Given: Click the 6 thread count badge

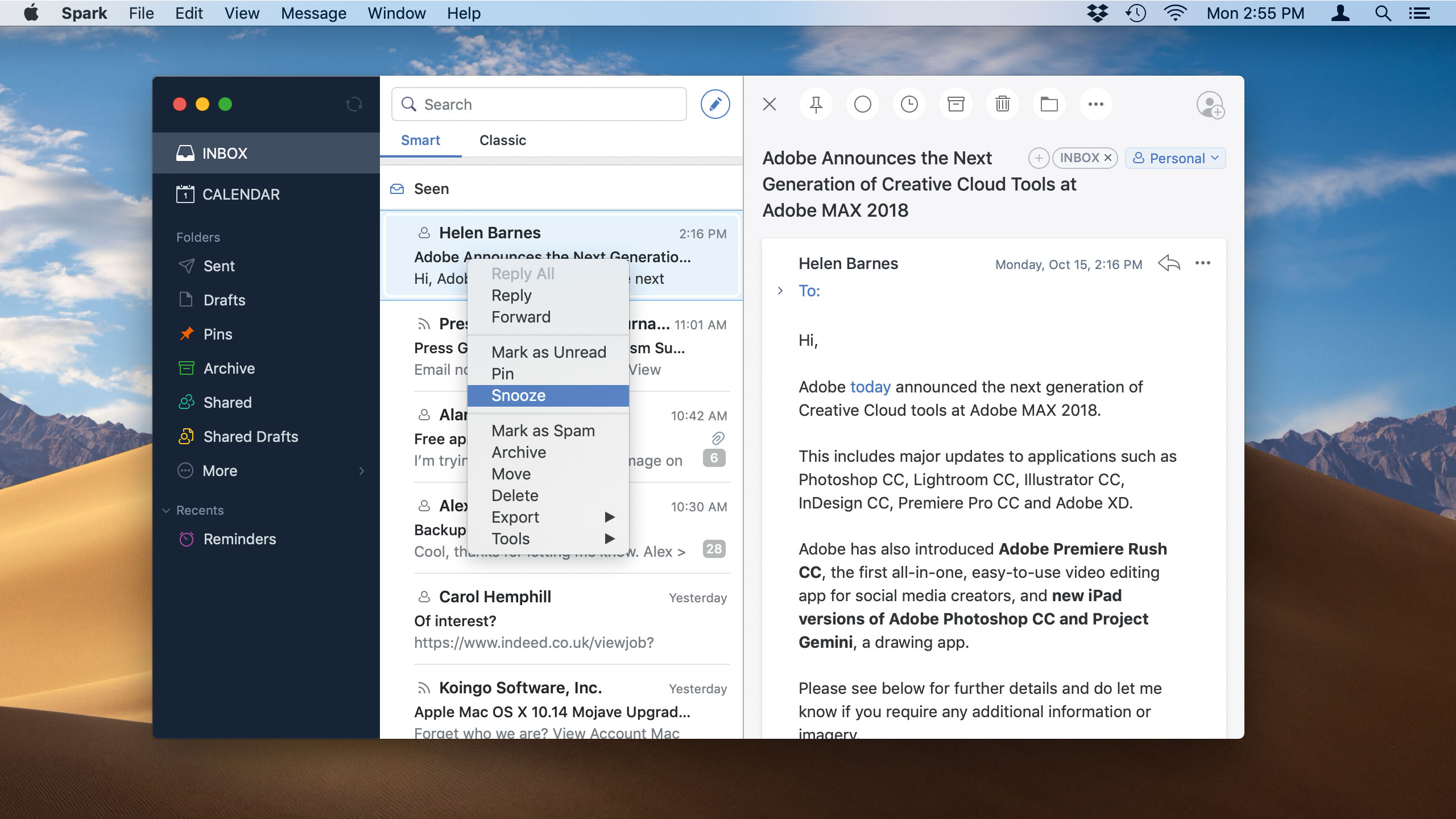Looking at the screenshot, I should pos(714,458).
